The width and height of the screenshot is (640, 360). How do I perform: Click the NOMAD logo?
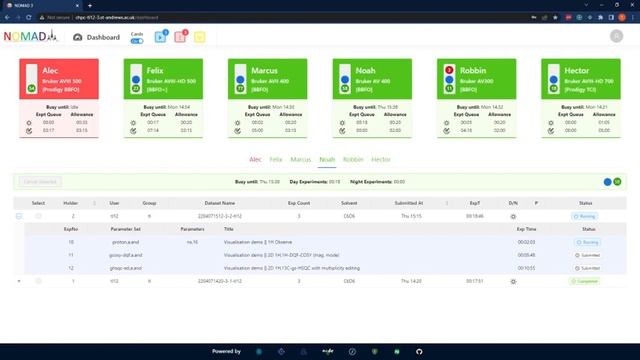[31, 36]
